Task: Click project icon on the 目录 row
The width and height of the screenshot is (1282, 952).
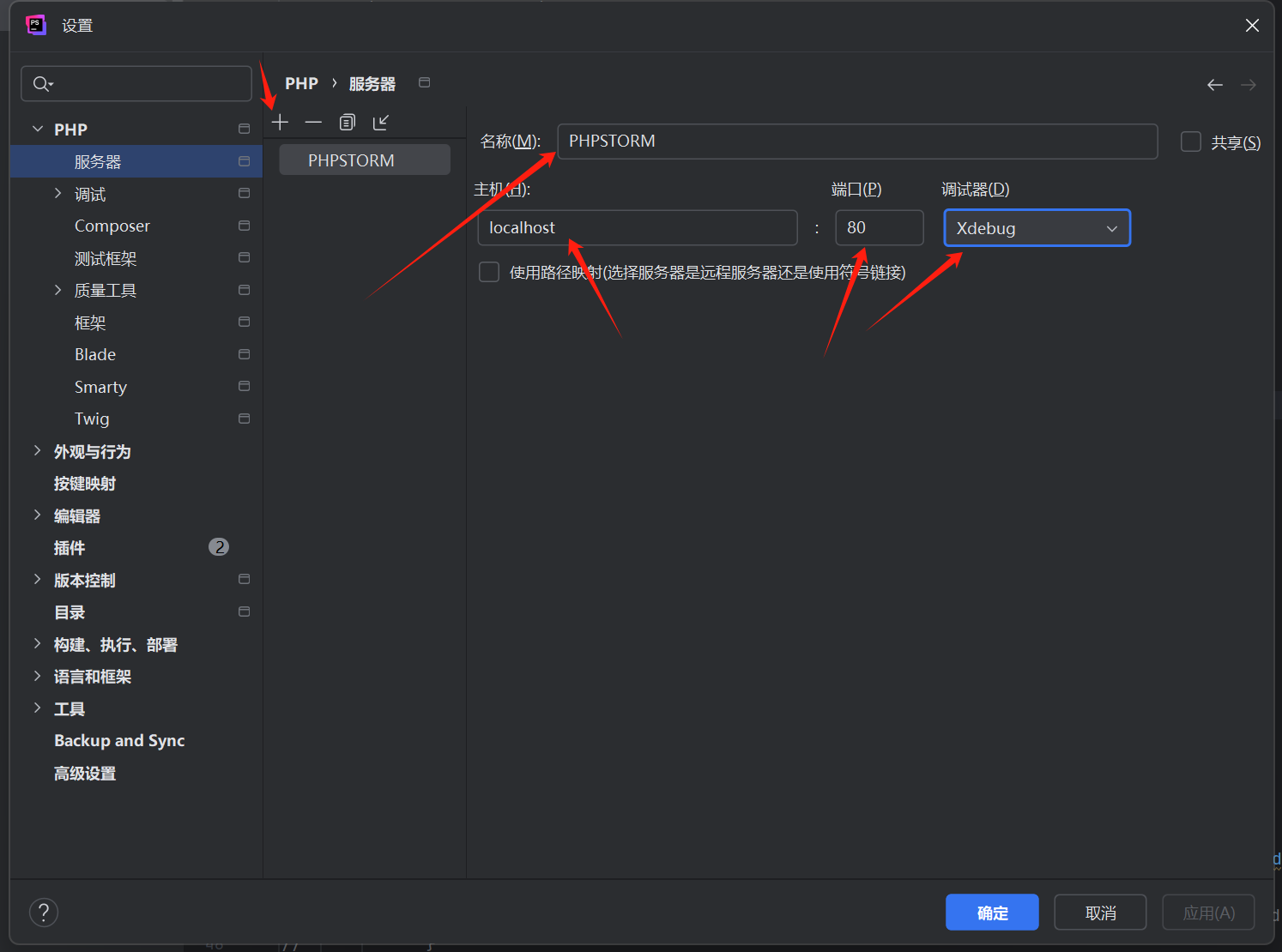Action: click(244, 612)
